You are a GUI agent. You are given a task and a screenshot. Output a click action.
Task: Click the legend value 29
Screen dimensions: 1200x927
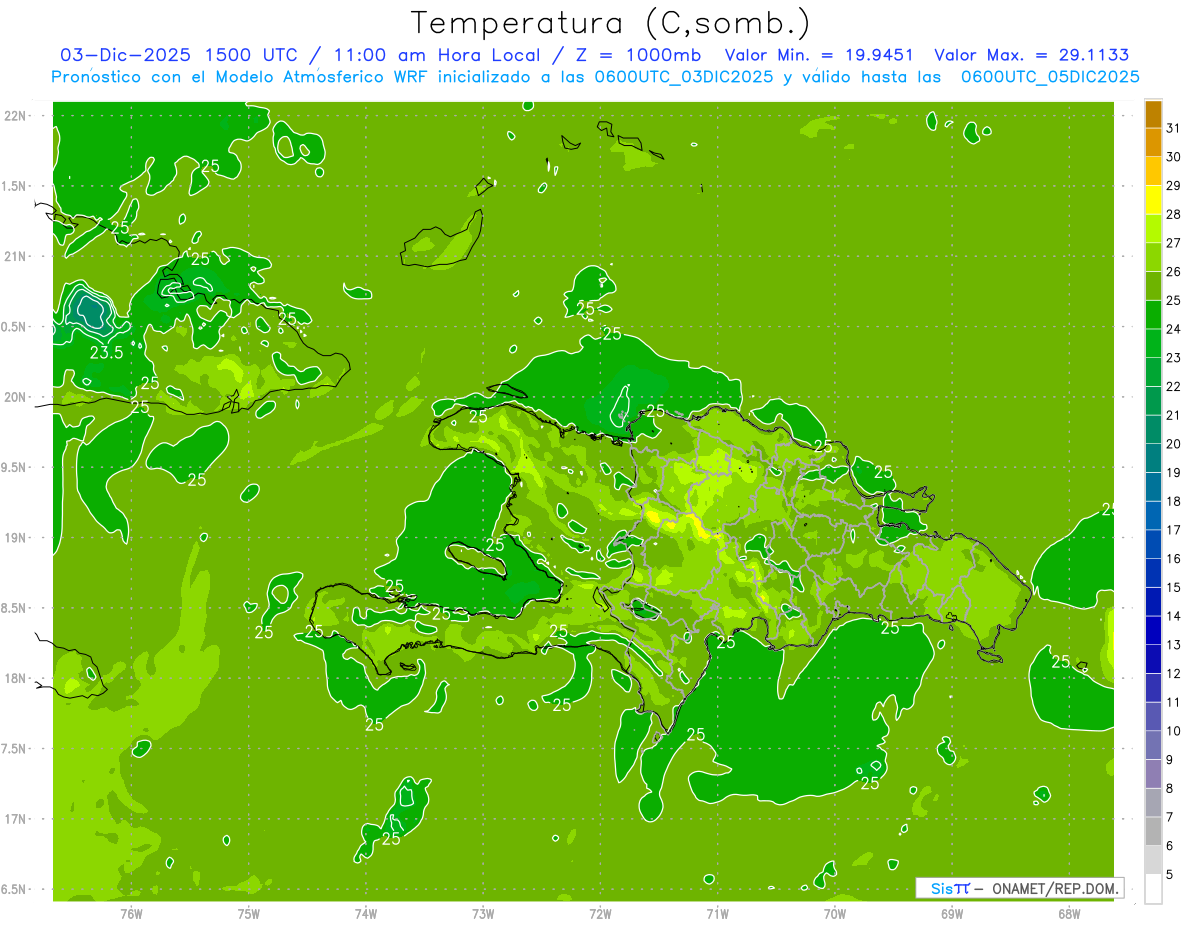pyautogui.click(x=1173, y=185)
